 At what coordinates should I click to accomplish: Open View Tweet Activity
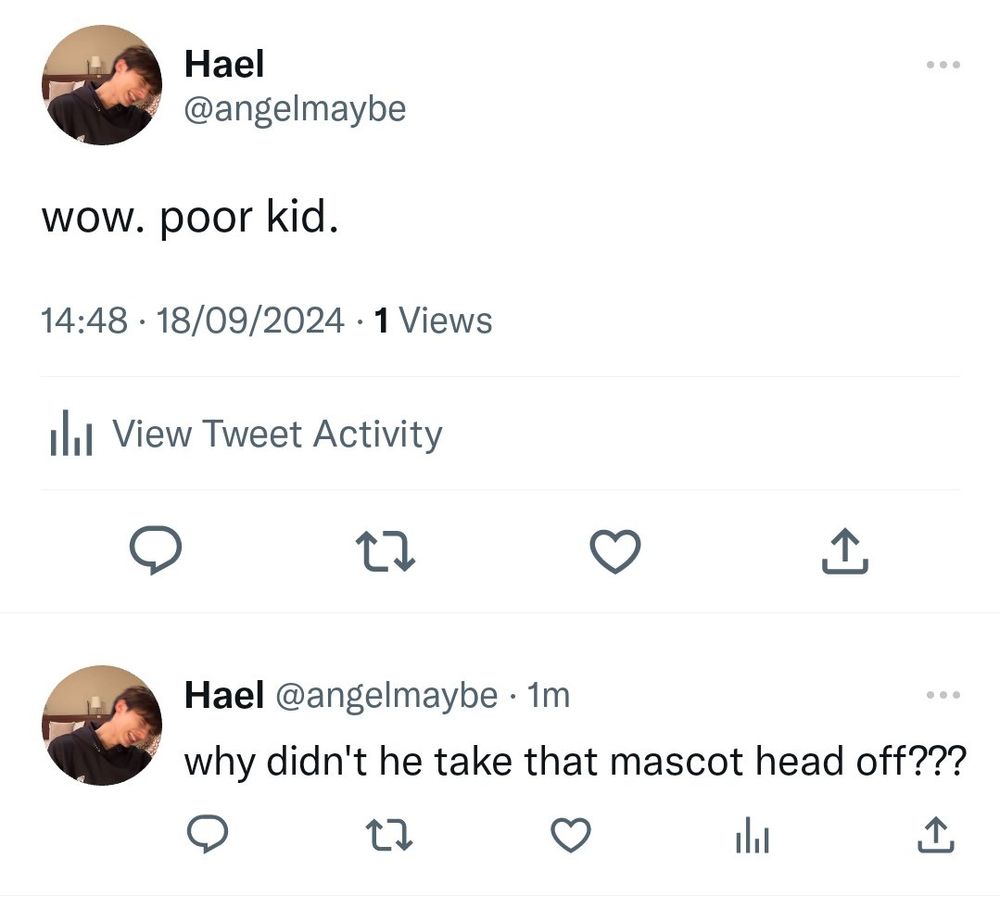click(x=277, y=433)
